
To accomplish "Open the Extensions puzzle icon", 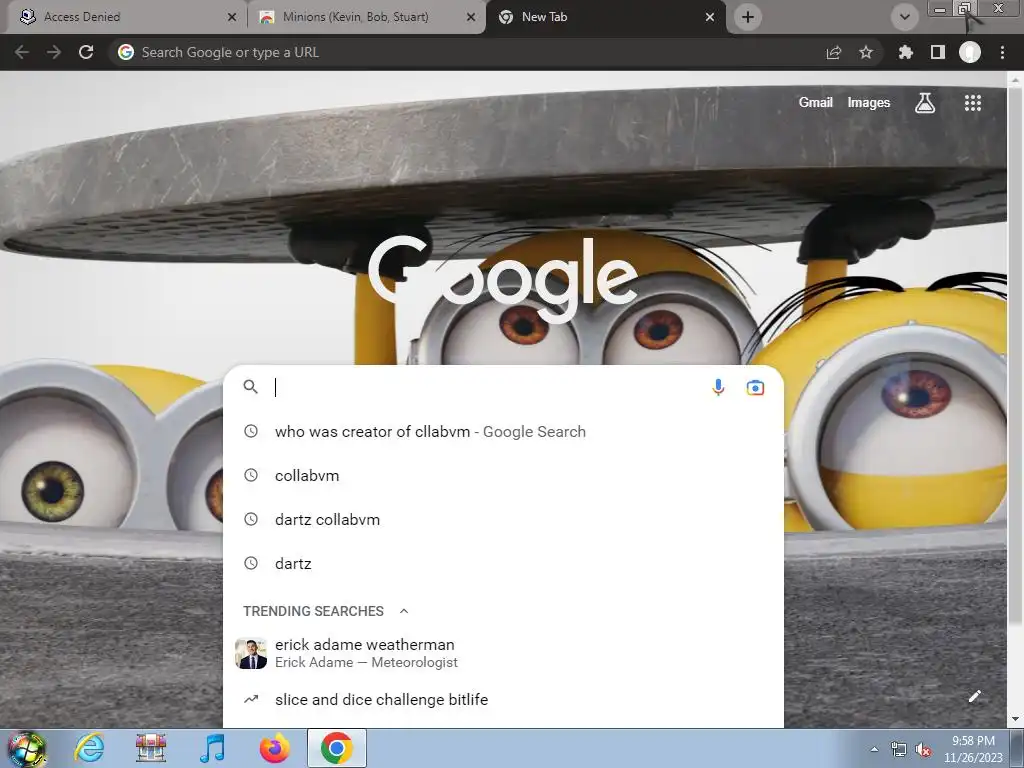I will point(905,52).
